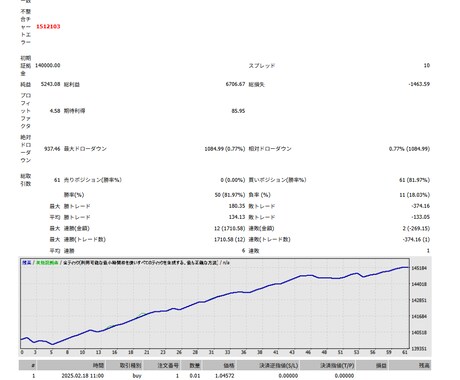Click the red chart error count 1512103

click(48, 26)
